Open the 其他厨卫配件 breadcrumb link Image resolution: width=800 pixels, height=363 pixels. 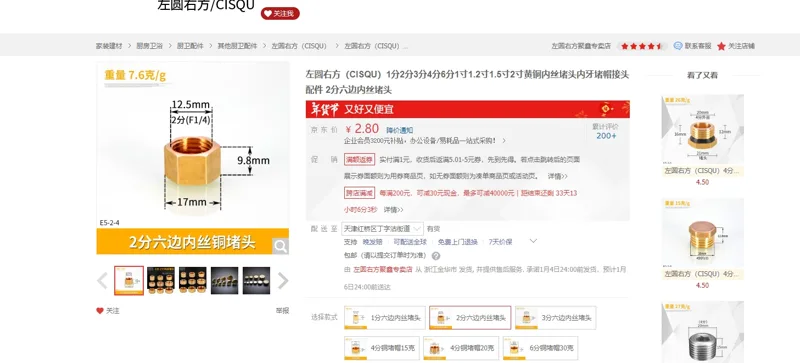pos(237,46)
